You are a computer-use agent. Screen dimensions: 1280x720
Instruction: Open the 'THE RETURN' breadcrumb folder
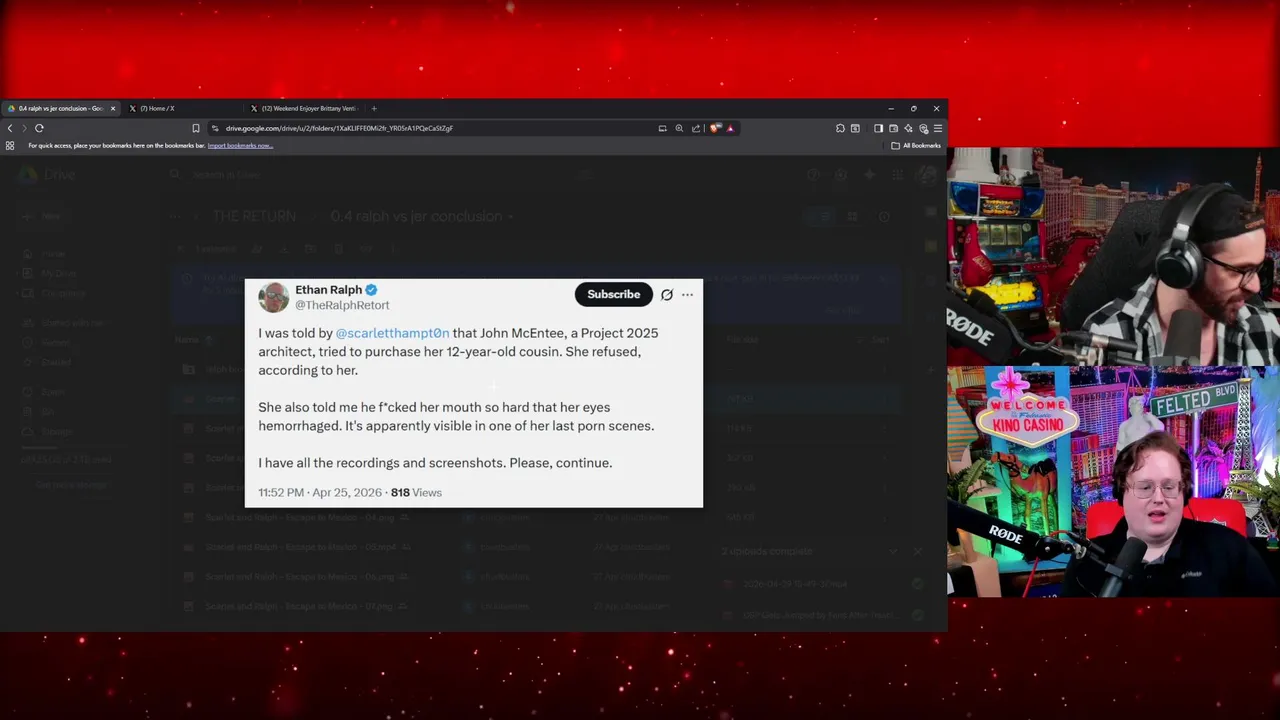click(254, 216)
